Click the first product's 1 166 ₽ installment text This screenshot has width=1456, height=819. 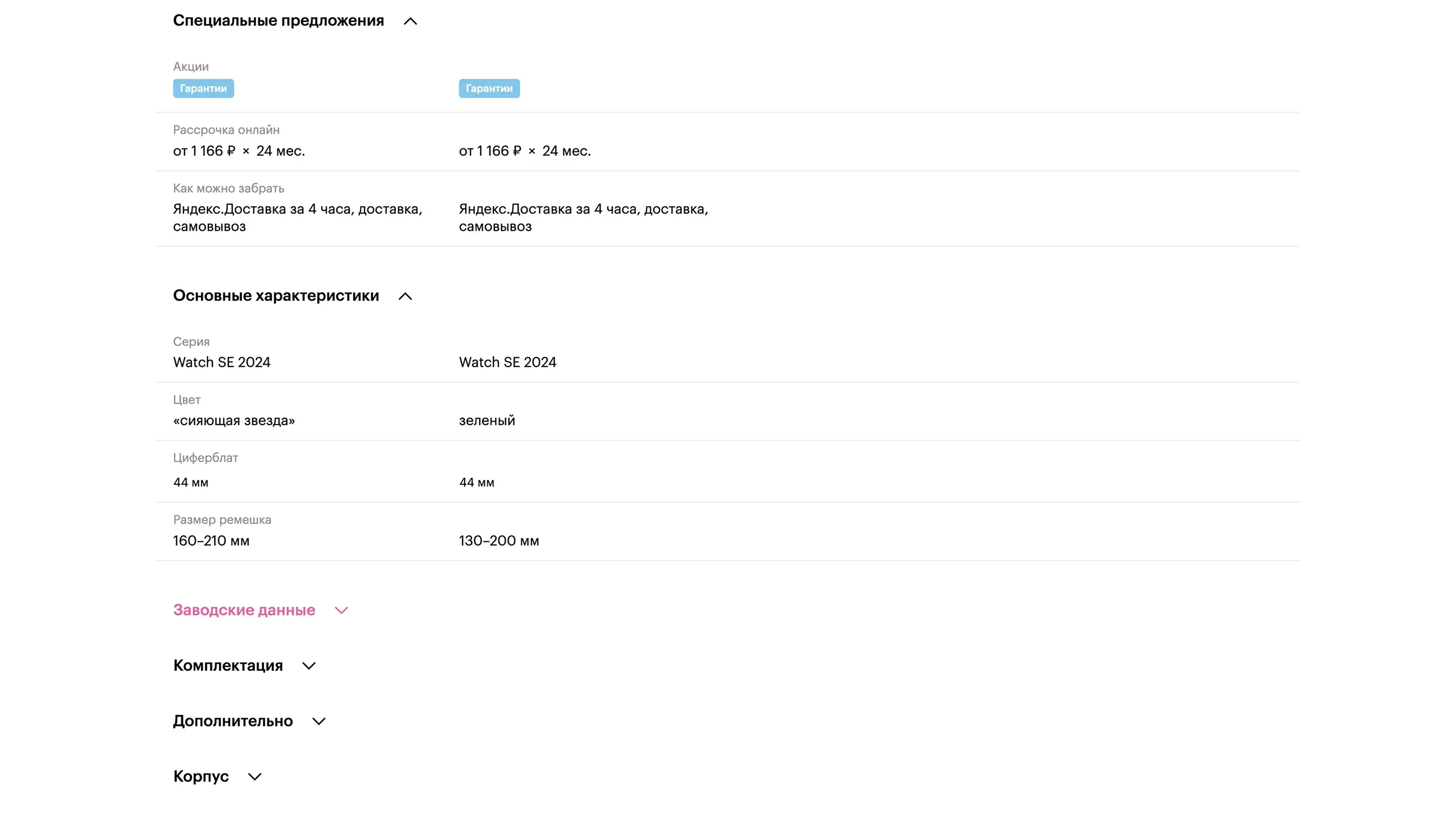pos(212,151)
